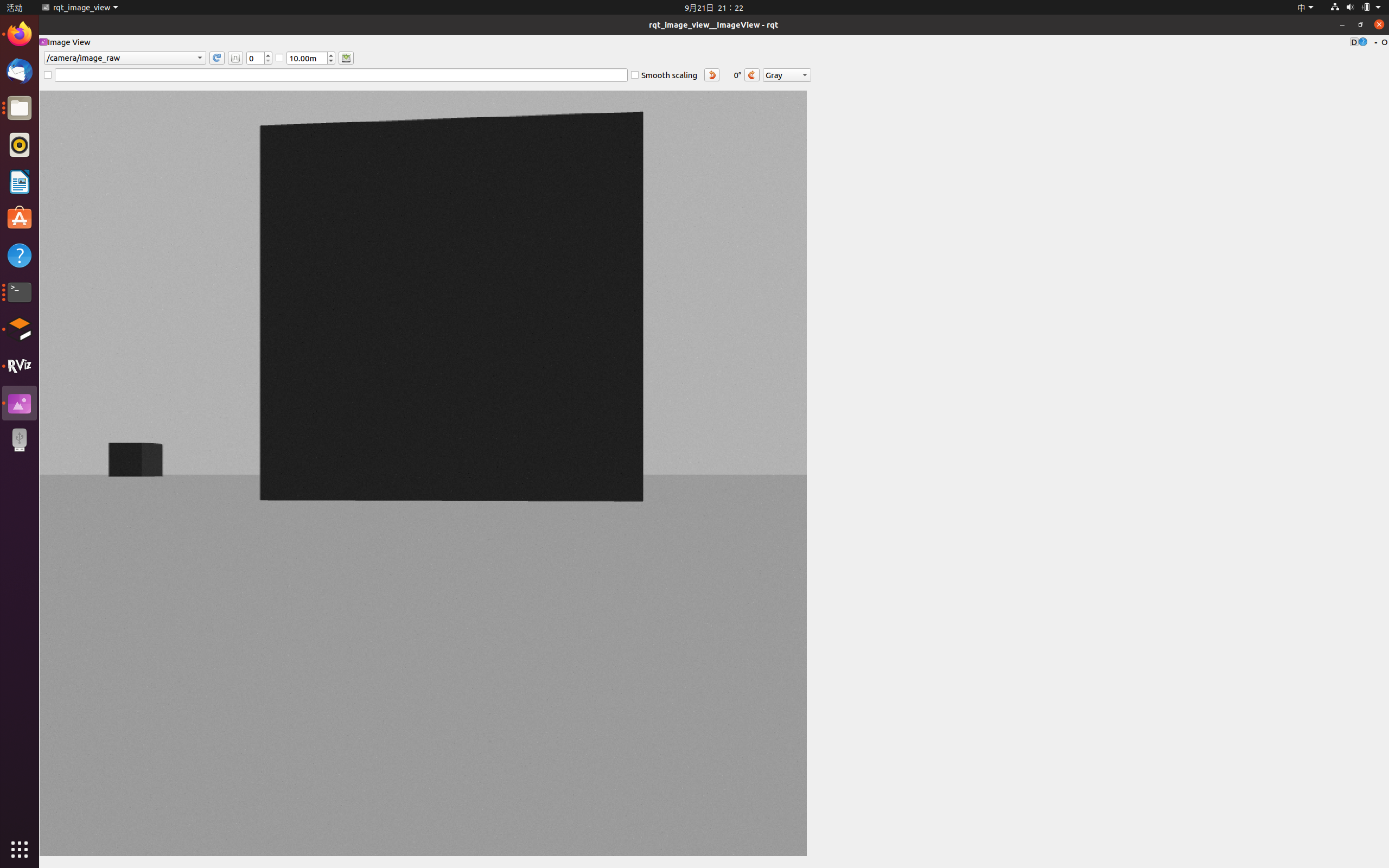This screenshot has height=868, width=1389.
Task: Rotate image left with orange arrow button
Action: (712, 75)
